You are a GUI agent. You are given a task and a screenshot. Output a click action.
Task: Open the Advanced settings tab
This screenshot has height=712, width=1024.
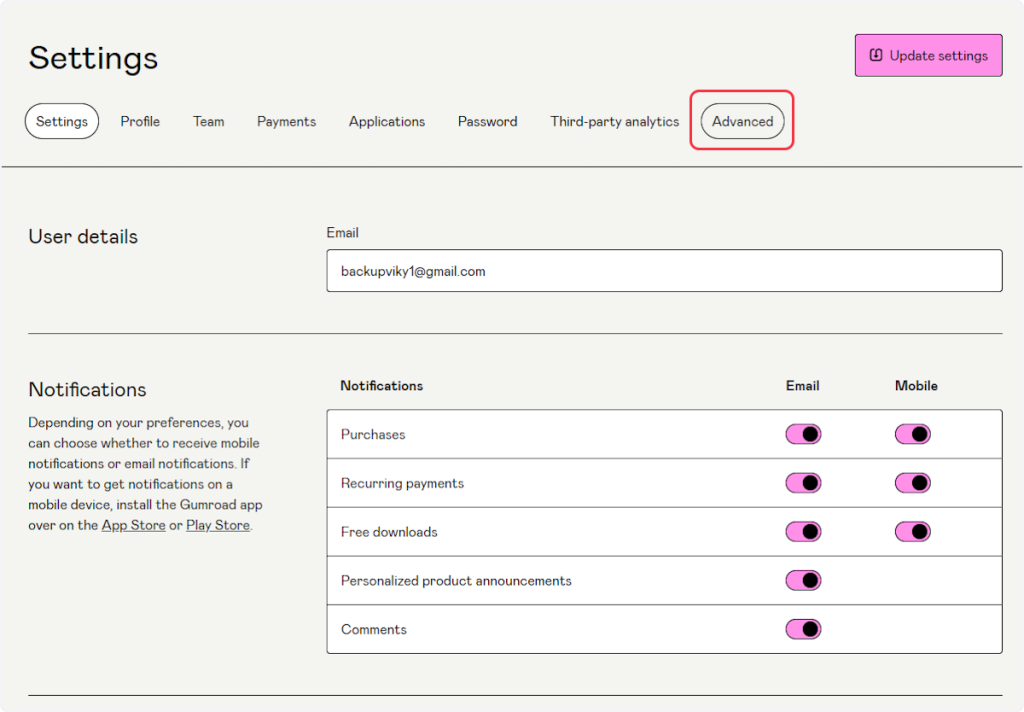tap(742, 121)
